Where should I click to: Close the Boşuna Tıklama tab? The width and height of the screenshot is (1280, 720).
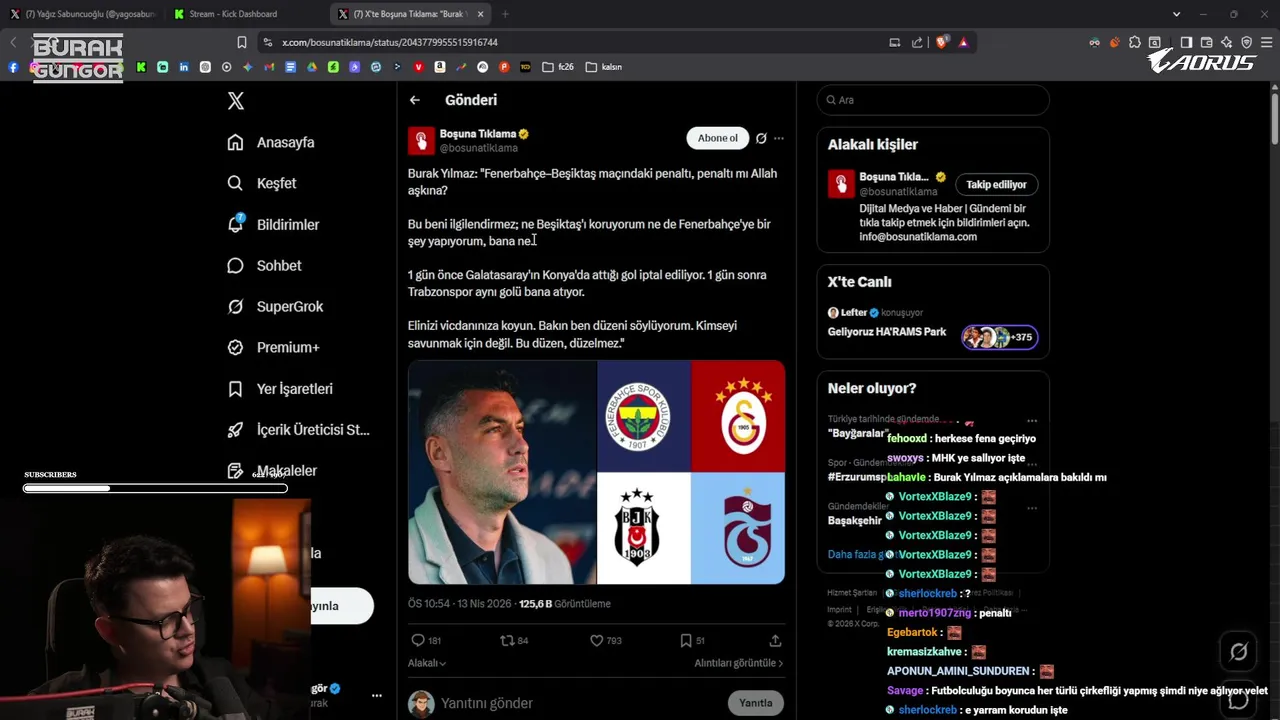(x=481, y=14)
